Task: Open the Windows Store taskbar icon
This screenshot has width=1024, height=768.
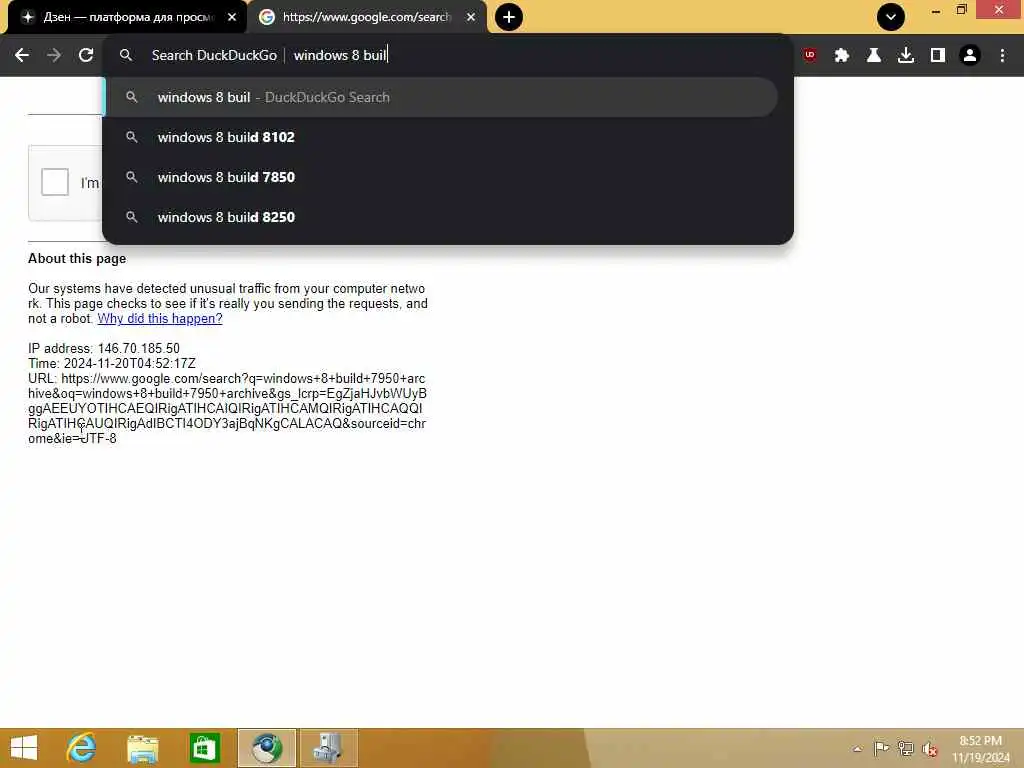Action: (204, 748)
